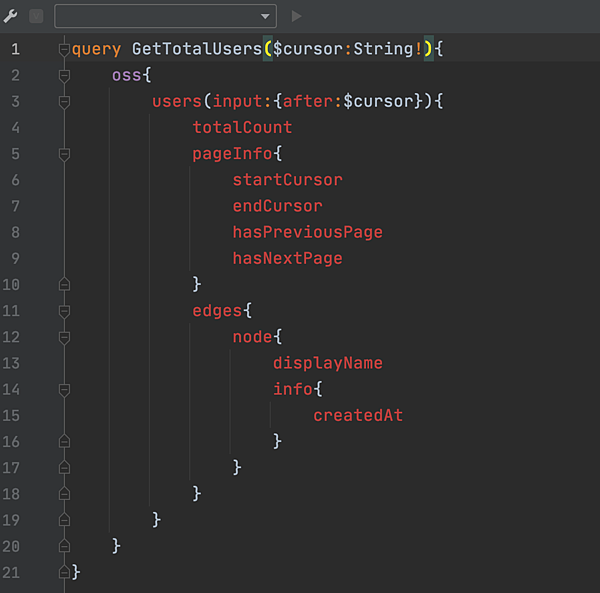The image size is (600, 593).
Task: Fold closing marker on line 19
Action: 64,520
